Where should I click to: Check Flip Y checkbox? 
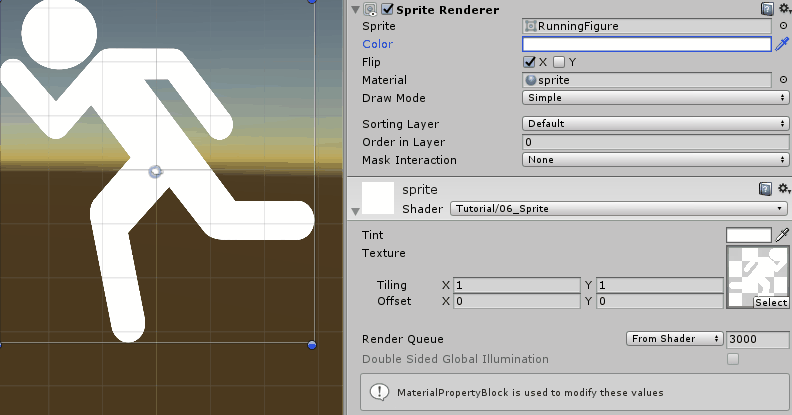[559, 62]
